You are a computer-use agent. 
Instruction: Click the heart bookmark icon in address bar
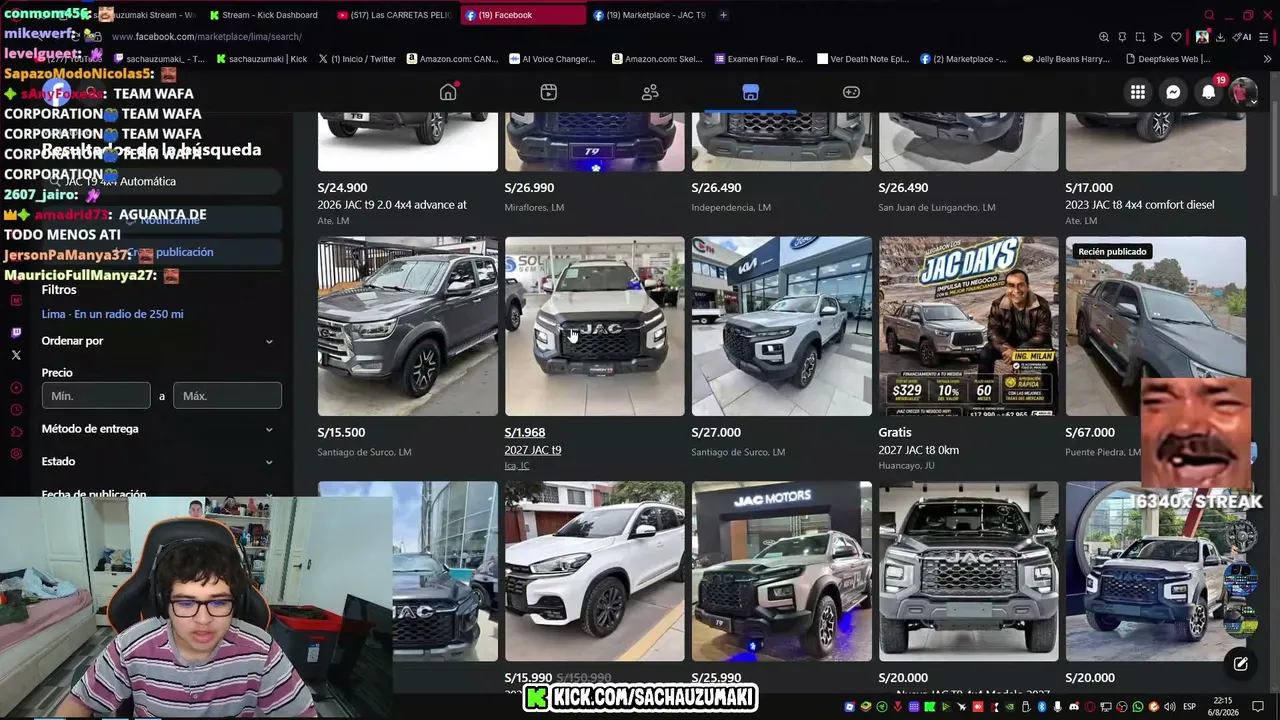click(x=1177, y=37)
